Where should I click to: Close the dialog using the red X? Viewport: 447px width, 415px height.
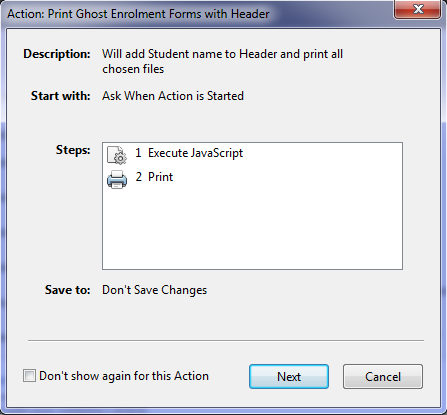pyautogui.click(x=418, y=9)
